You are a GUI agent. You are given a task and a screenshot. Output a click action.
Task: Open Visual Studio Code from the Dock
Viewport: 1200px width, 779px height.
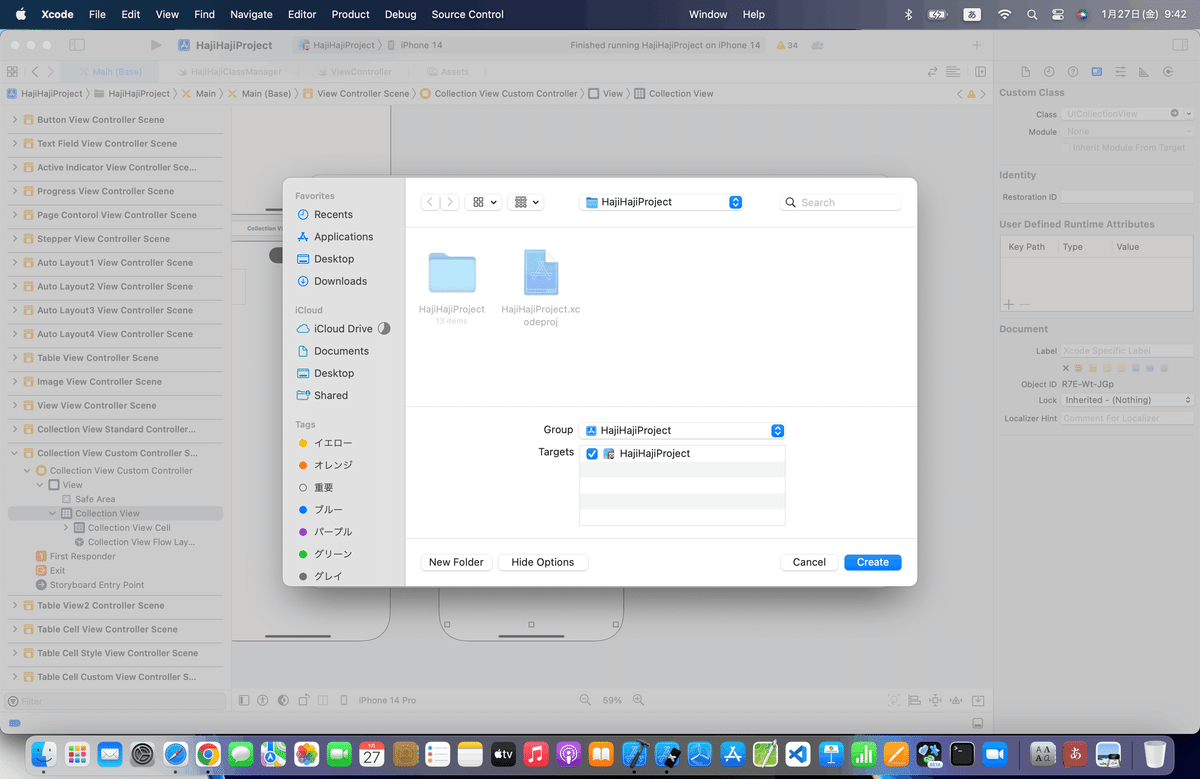796,753
